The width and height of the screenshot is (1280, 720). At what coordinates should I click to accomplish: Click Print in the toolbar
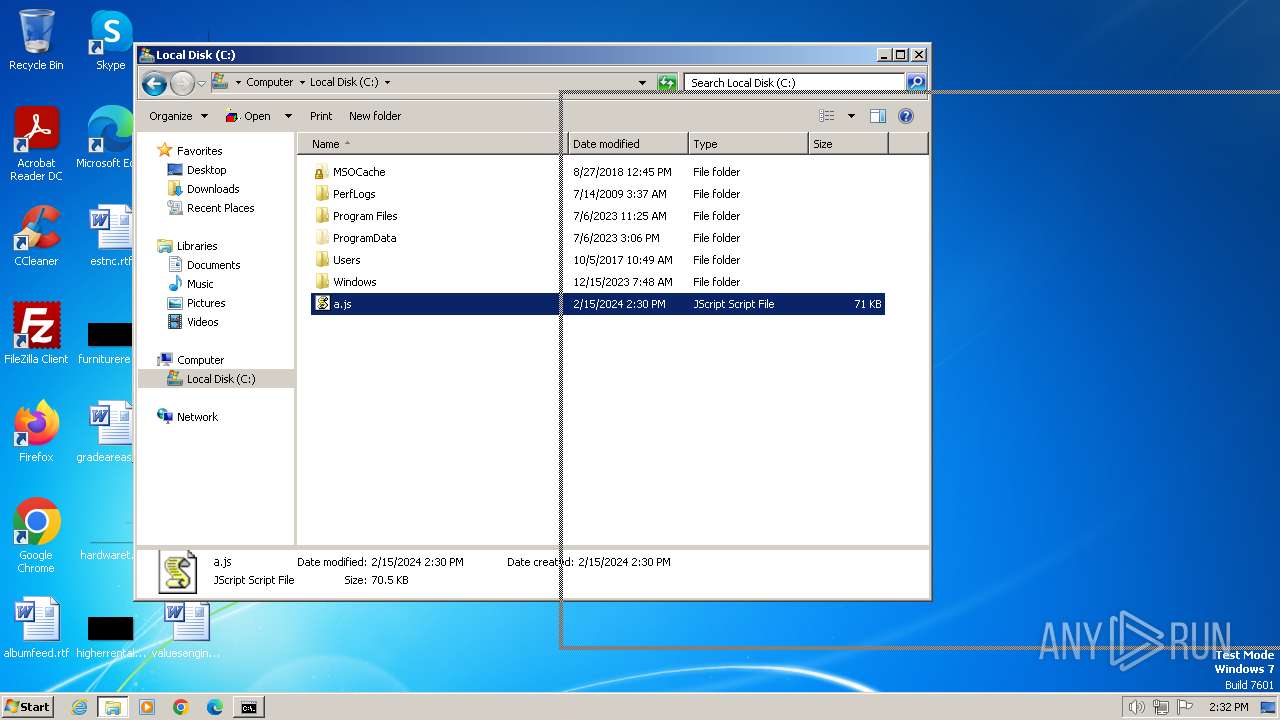[321, 116]
